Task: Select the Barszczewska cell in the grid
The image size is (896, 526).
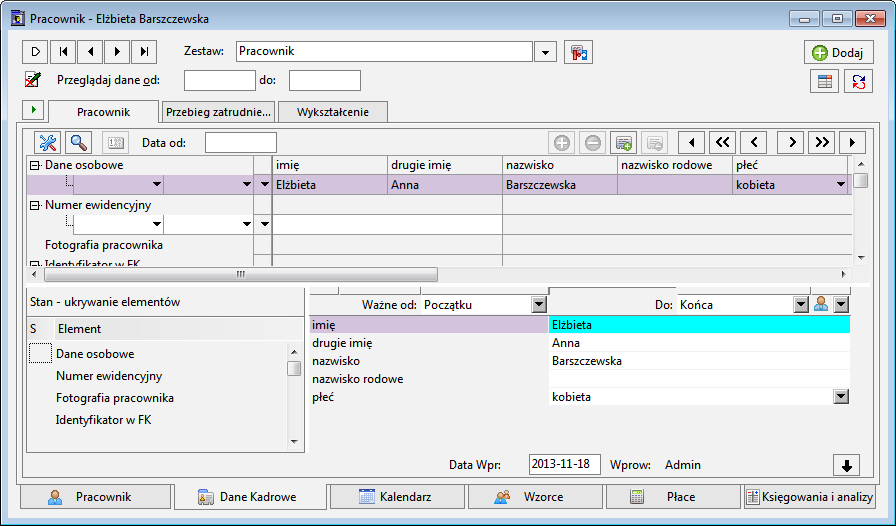Action: point(560,185)
